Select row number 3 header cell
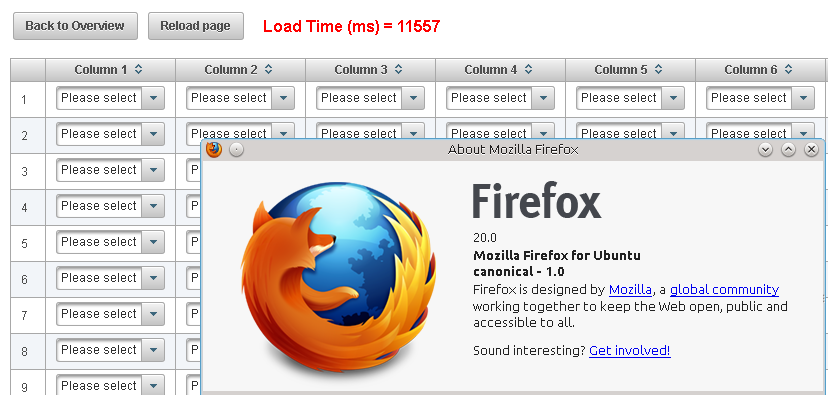Screen dimensions: 828x395 pos(28,171)
